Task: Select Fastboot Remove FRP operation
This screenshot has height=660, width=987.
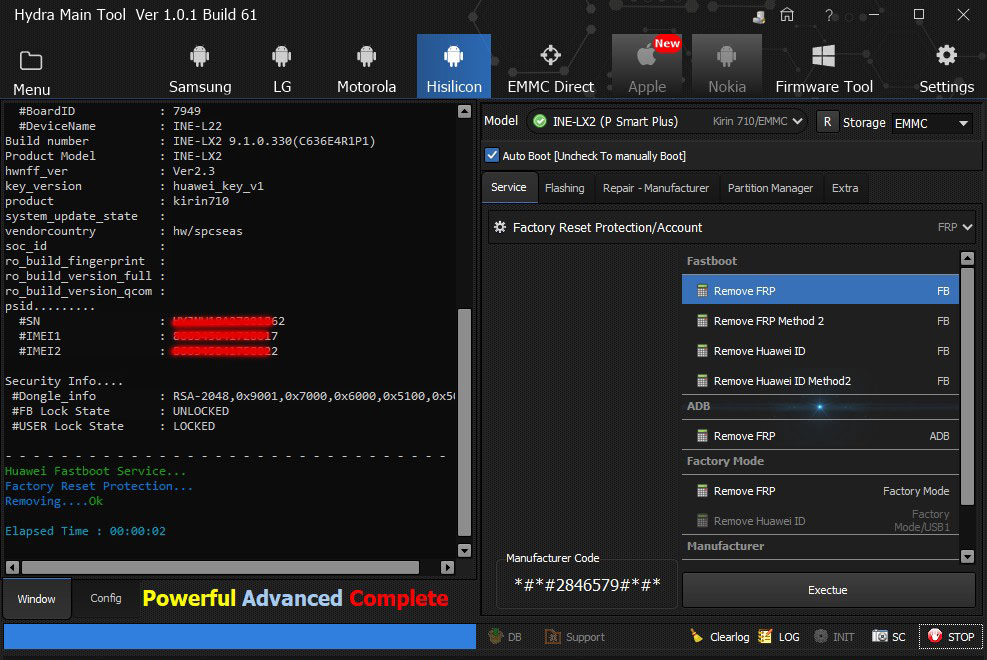Action: [x=820, y=291]
